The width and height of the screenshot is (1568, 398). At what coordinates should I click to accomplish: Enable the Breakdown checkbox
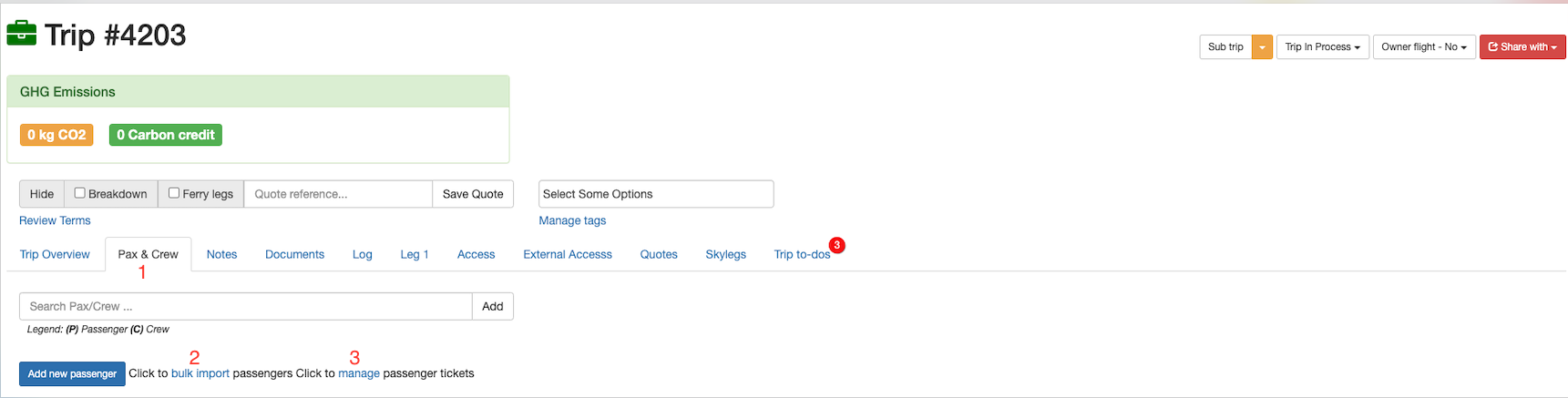click(80, 193)
